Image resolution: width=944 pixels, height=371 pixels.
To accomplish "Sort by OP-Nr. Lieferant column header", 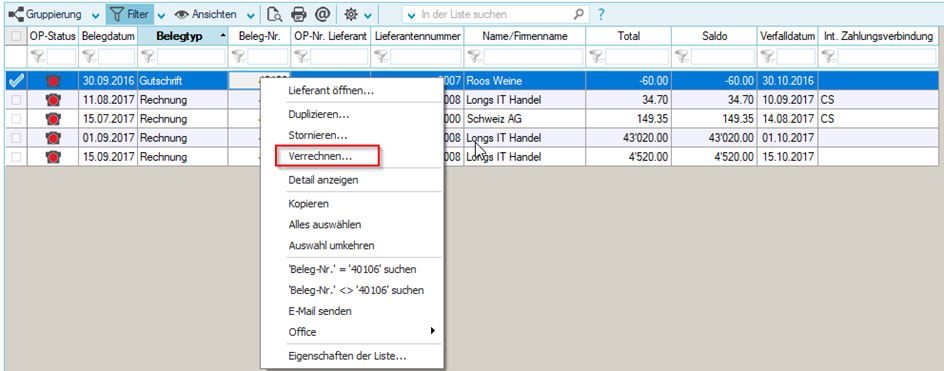I will (x=331, y=36).
